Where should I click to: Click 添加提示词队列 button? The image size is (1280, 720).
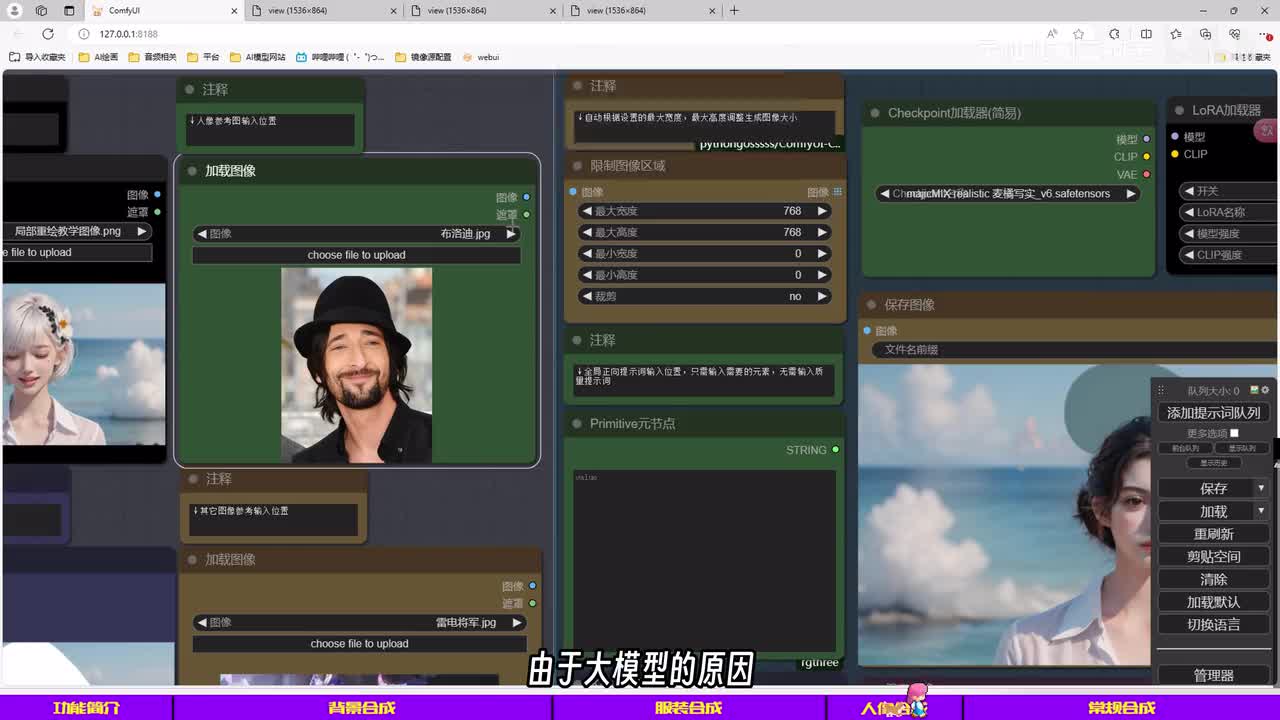pos(1213,413)
